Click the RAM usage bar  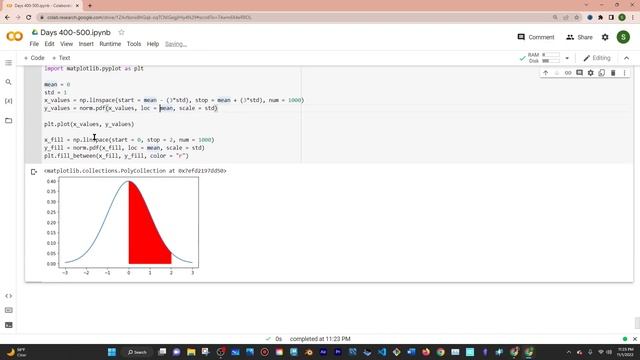click(551, 55)
